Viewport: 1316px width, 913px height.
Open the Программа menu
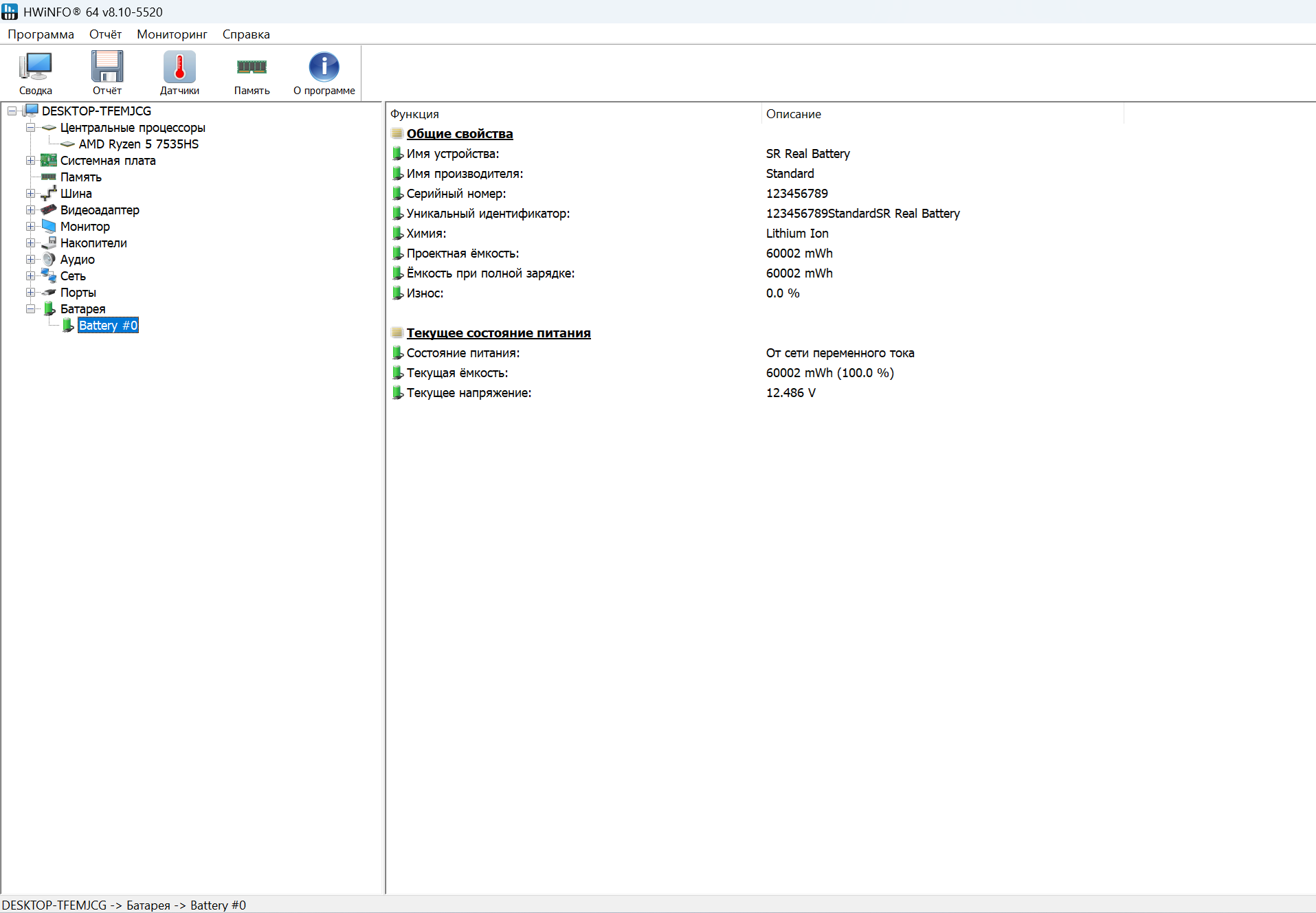41,34
